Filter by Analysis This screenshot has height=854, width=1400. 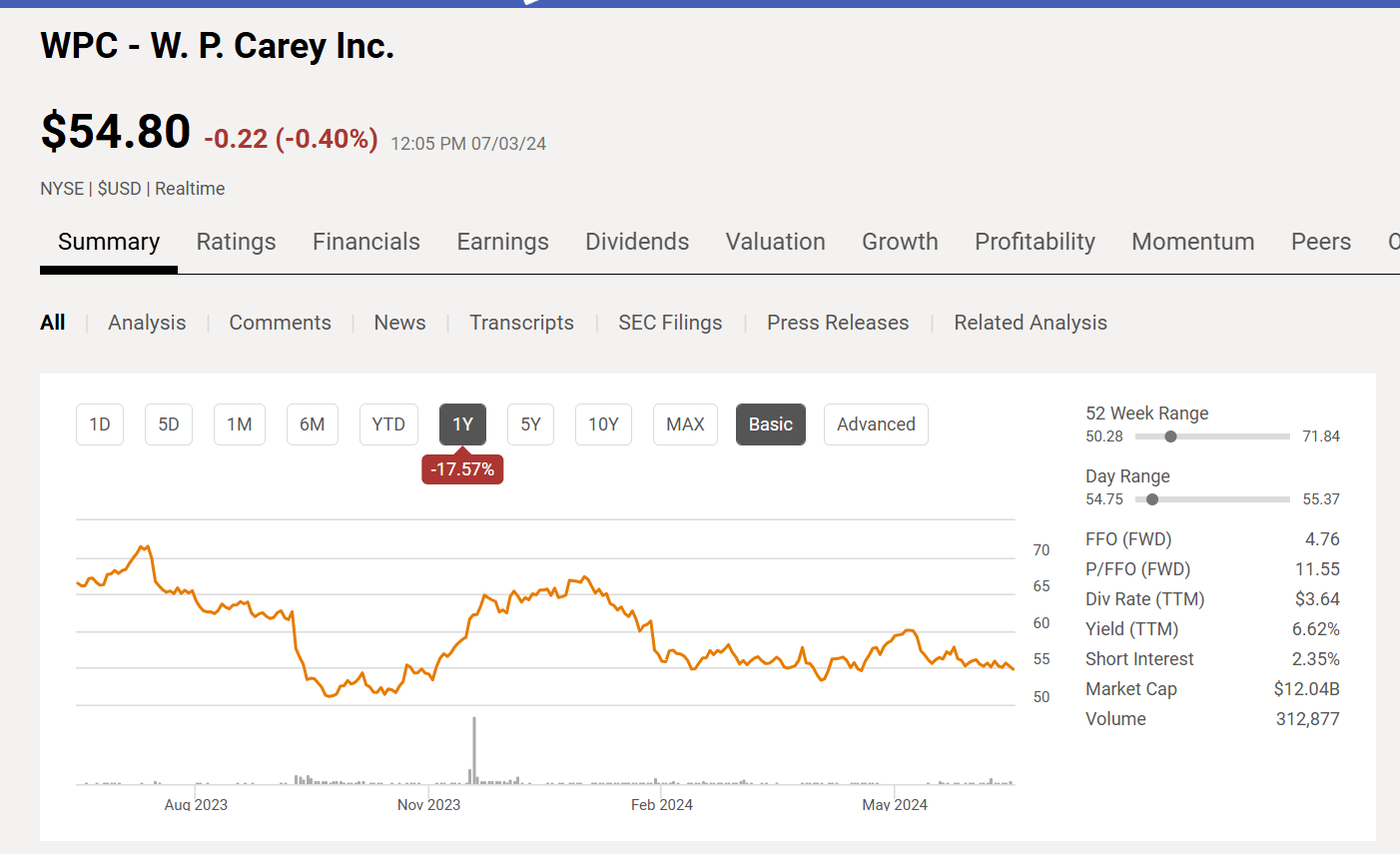pyautogui.click(x=147, y=323)
